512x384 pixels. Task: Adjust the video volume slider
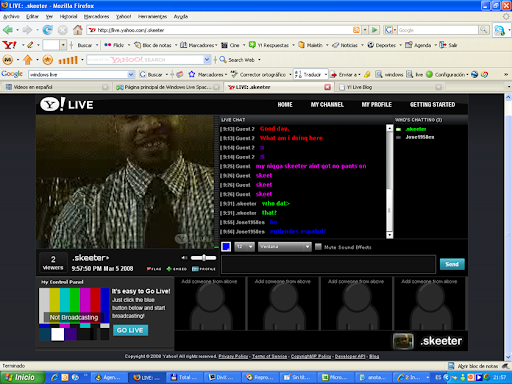(x=203, y=258)
